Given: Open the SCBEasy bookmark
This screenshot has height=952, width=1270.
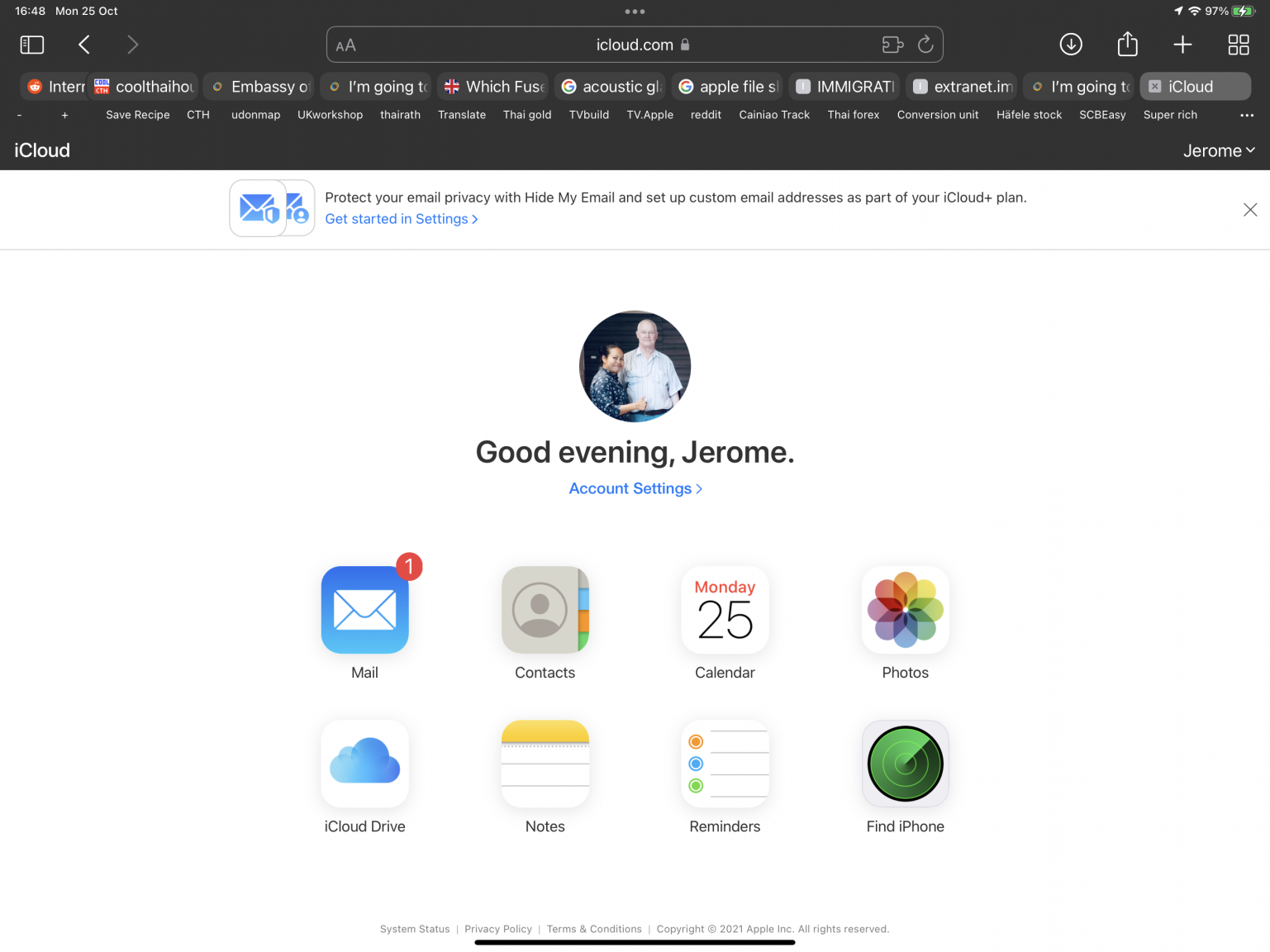Looking at the screenshot, I should 1102,115.
